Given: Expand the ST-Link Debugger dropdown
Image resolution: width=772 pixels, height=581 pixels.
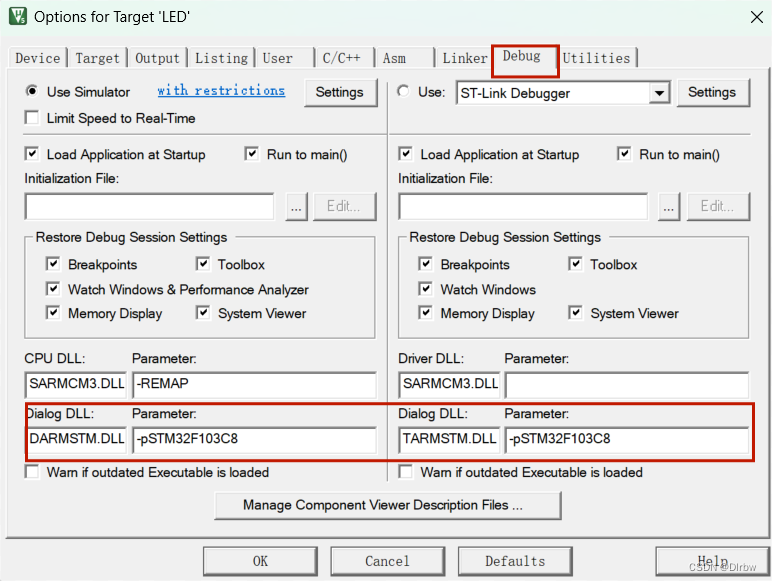Looking at the screenshot, I should pyautogui.click(x=659, y=93).
